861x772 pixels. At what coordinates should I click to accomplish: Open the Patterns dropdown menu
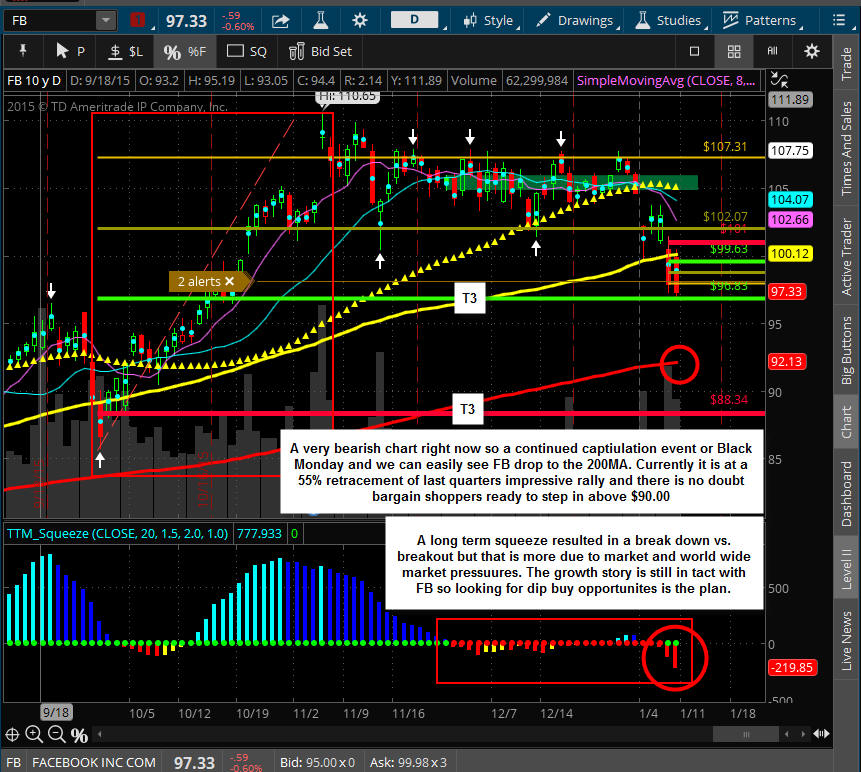763,20
